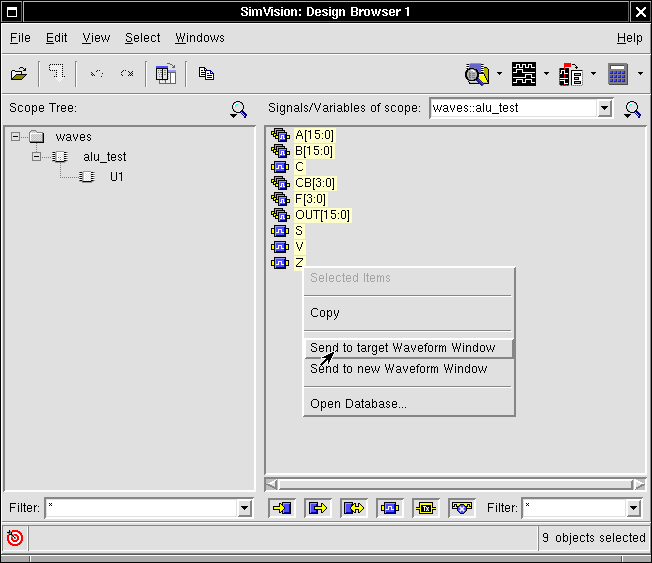Click the calculator toolbar icon
The image size is (652, 563).
click(618, 74)
